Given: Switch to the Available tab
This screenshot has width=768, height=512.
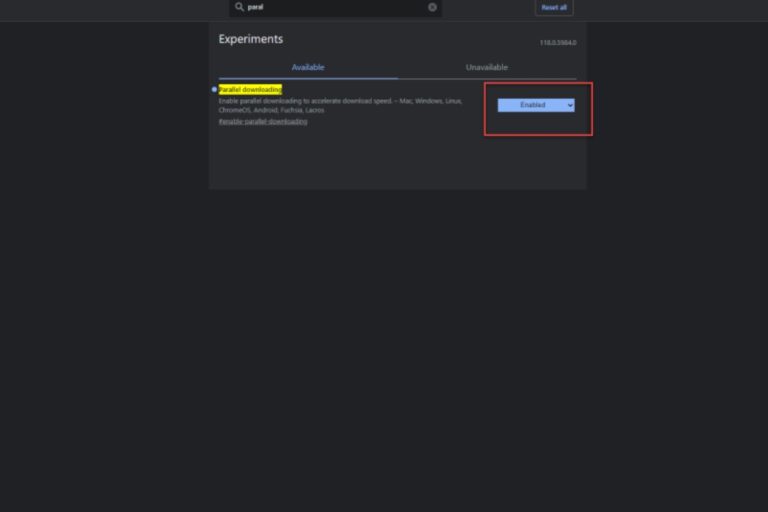Looking at the screenshot, I should [308, 67].
